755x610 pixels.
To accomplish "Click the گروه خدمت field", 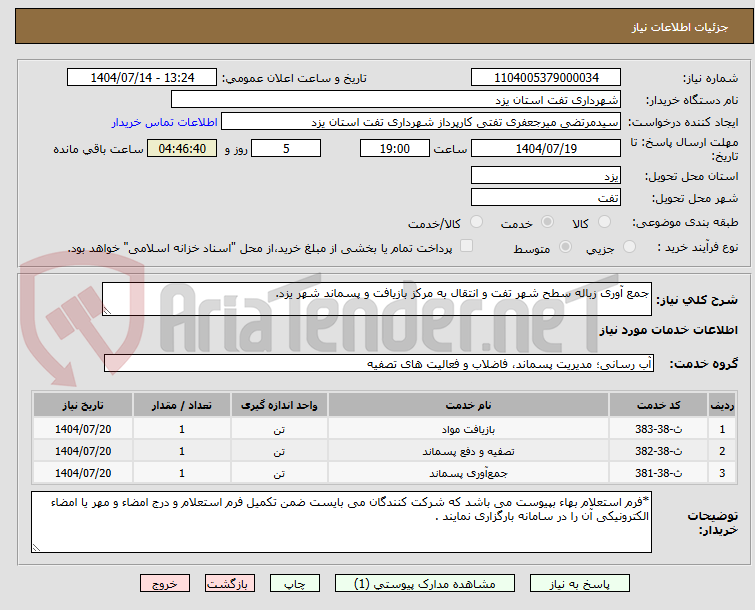I will (x=379, y=363).
